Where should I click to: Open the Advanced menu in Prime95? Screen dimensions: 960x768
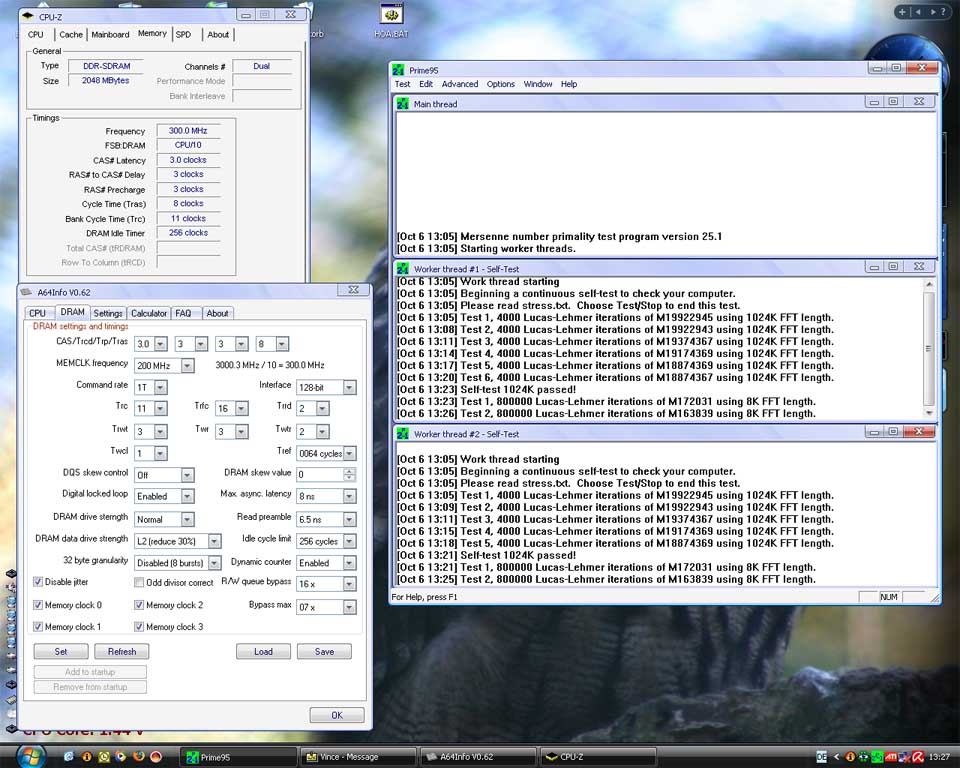coord(460,84)
